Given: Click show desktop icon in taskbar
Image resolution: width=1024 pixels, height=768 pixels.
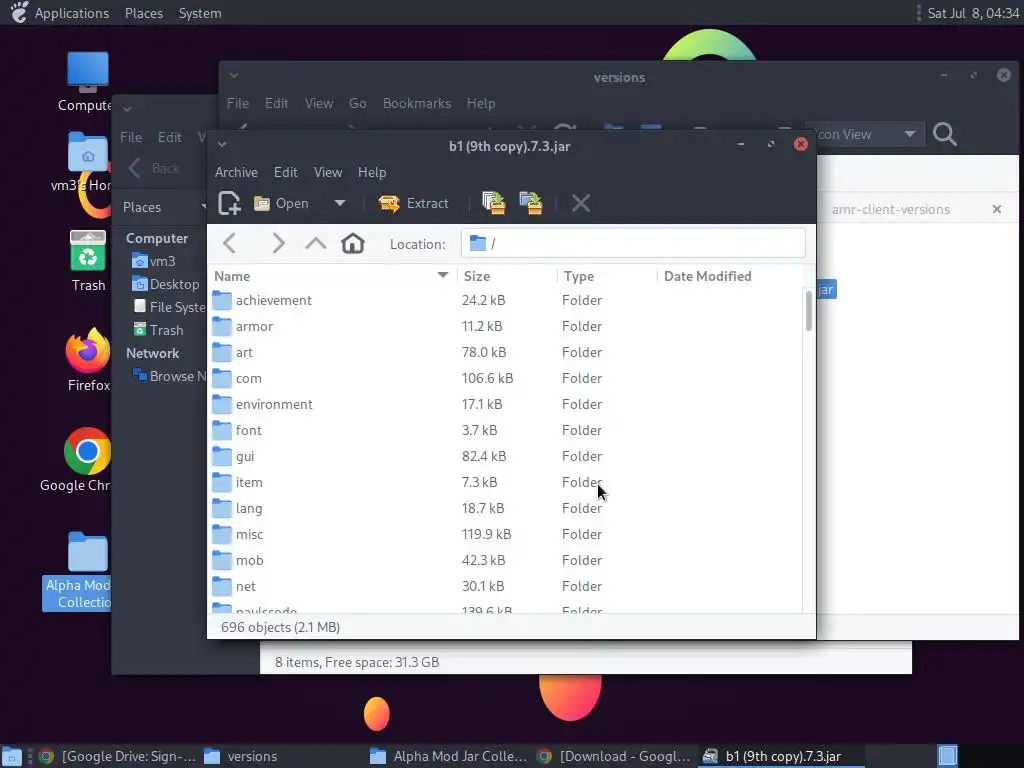Looking at the screenshot, I should click(12, 757).
